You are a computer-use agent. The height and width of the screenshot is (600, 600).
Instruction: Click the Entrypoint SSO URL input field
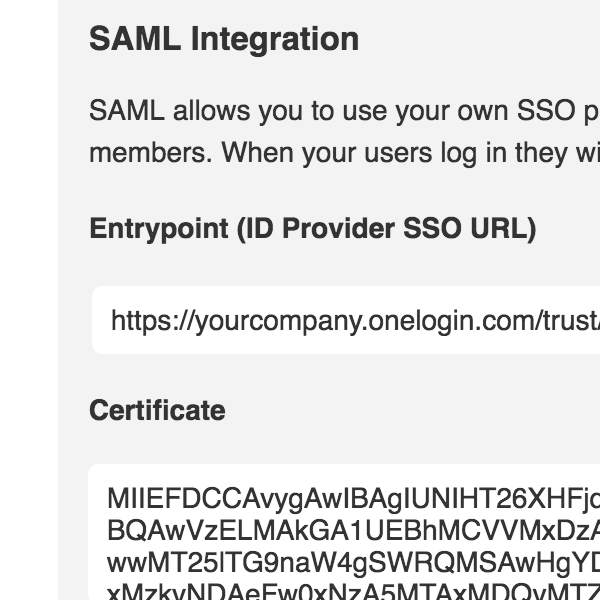[345, 320]
